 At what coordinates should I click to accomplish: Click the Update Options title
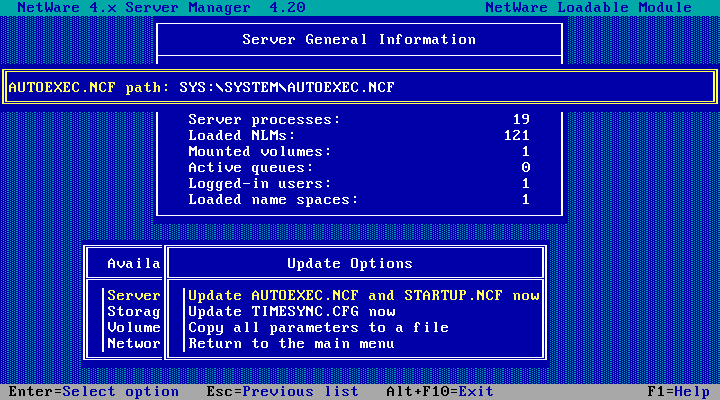350,264
